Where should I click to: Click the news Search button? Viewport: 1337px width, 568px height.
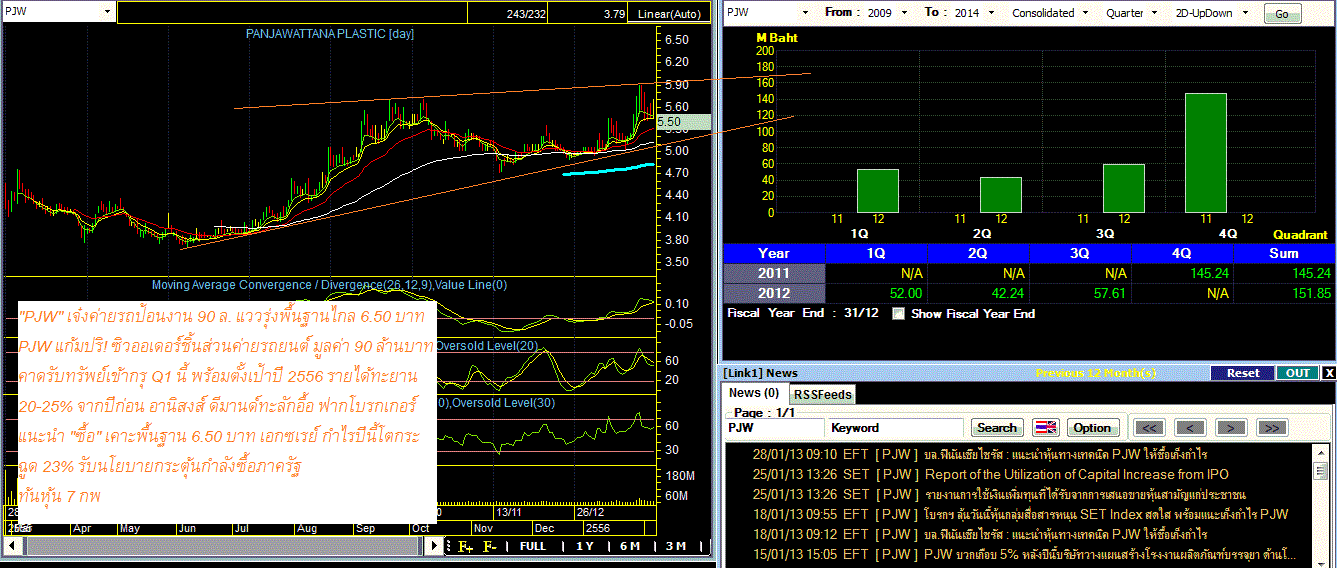coord(997,428)
